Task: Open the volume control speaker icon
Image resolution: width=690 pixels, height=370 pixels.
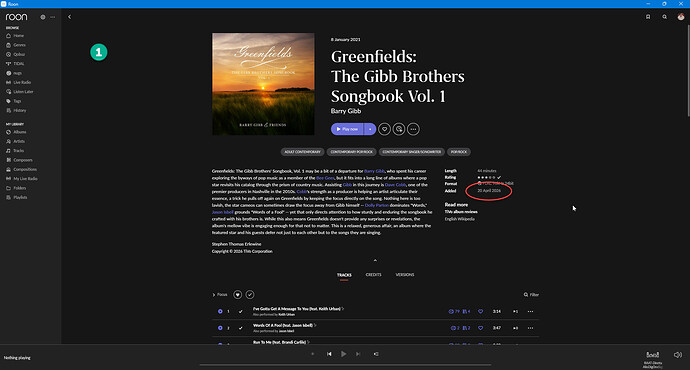Action: click(x=677, y=355)
